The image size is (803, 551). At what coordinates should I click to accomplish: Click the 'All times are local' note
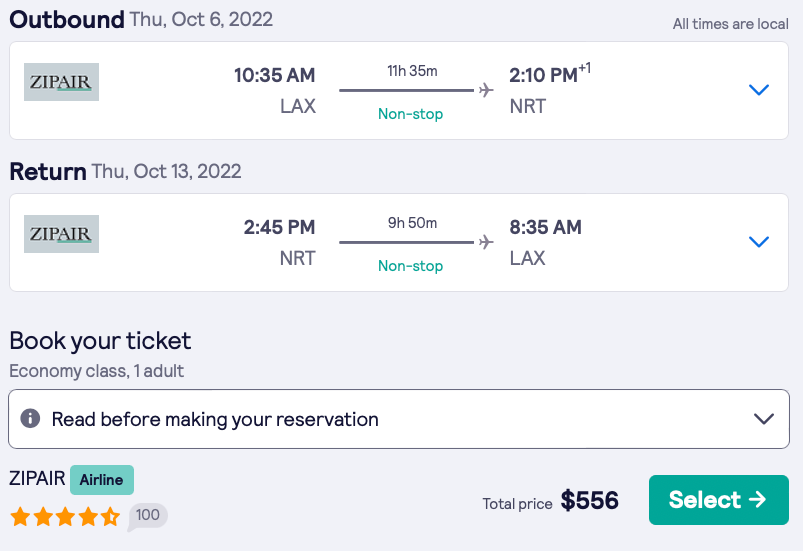730,24
